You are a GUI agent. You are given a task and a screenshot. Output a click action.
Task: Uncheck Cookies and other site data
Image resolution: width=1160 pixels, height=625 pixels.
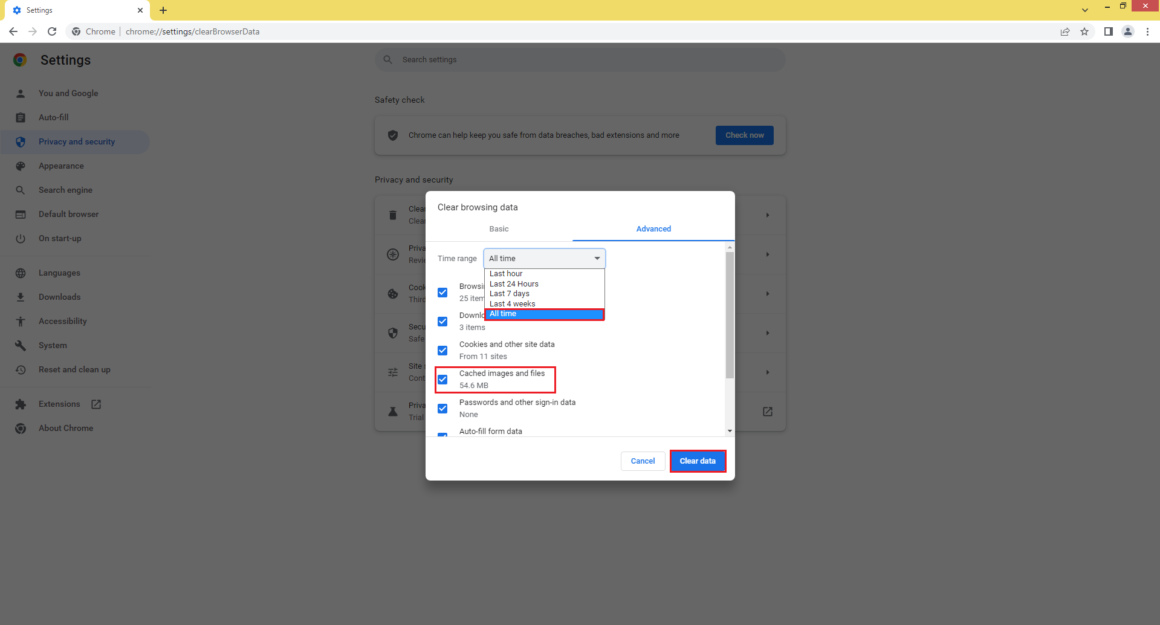click(x=442, y=350)
